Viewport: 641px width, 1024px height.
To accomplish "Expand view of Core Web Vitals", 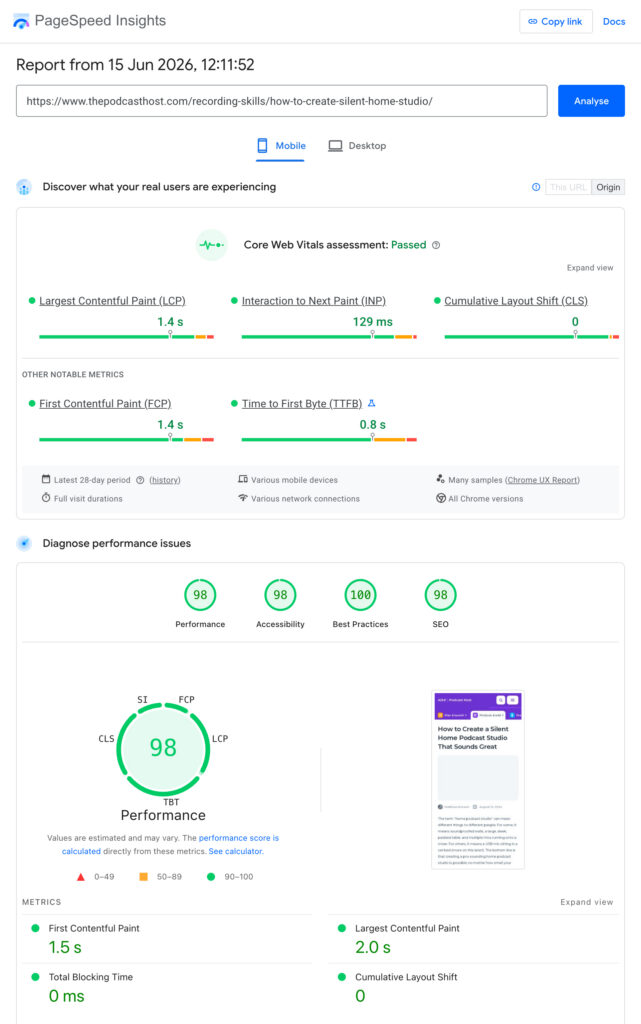I will (x=589, y=268).
